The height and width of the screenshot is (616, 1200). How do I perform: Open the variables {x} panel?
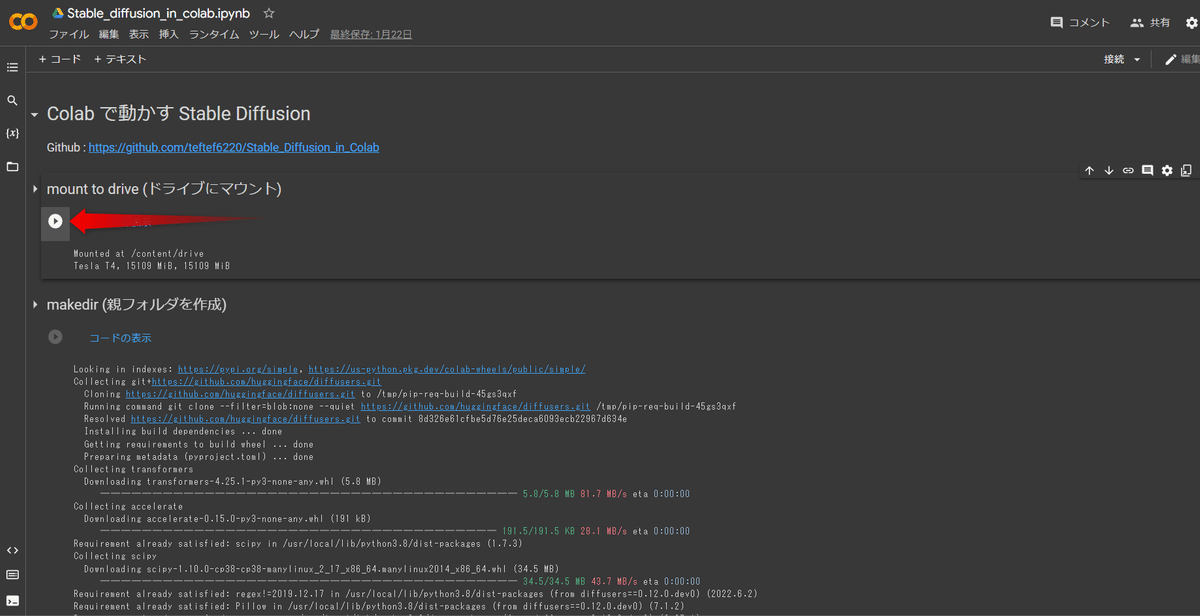(12, 133)
